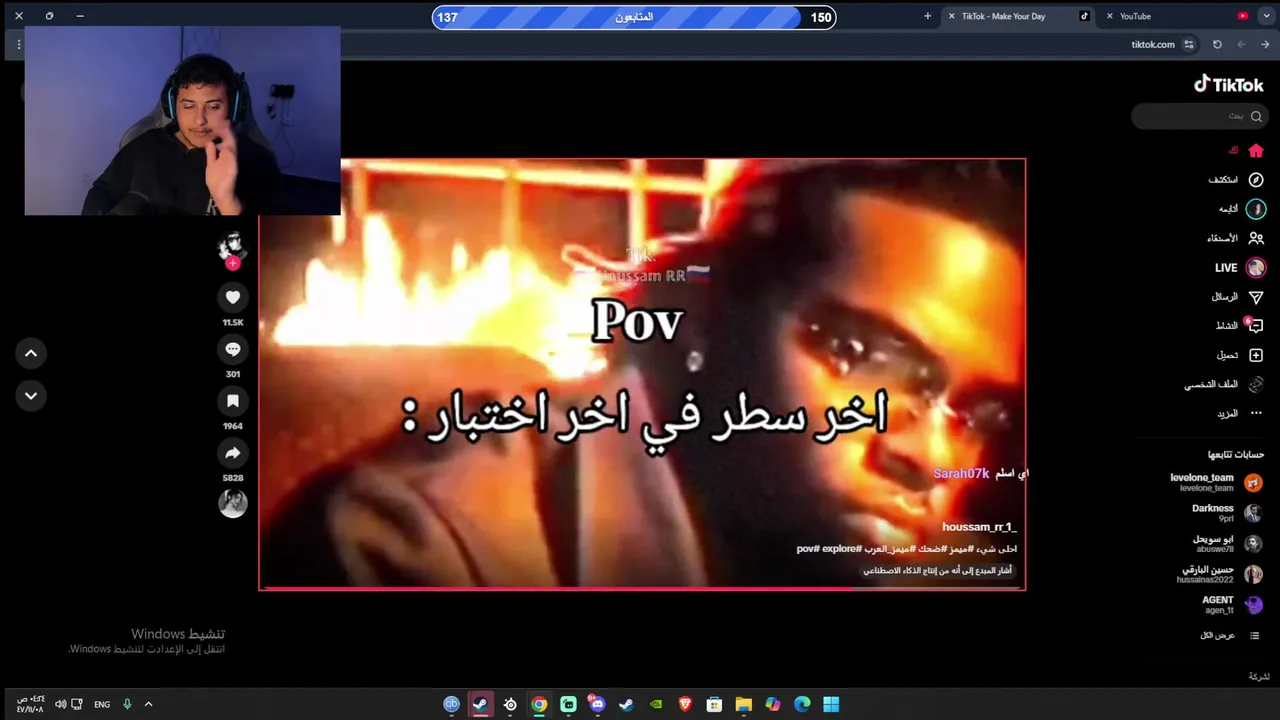The image size is (1280, 720).
Task: Like the video with heart icon
Action: tap(233, 297)
